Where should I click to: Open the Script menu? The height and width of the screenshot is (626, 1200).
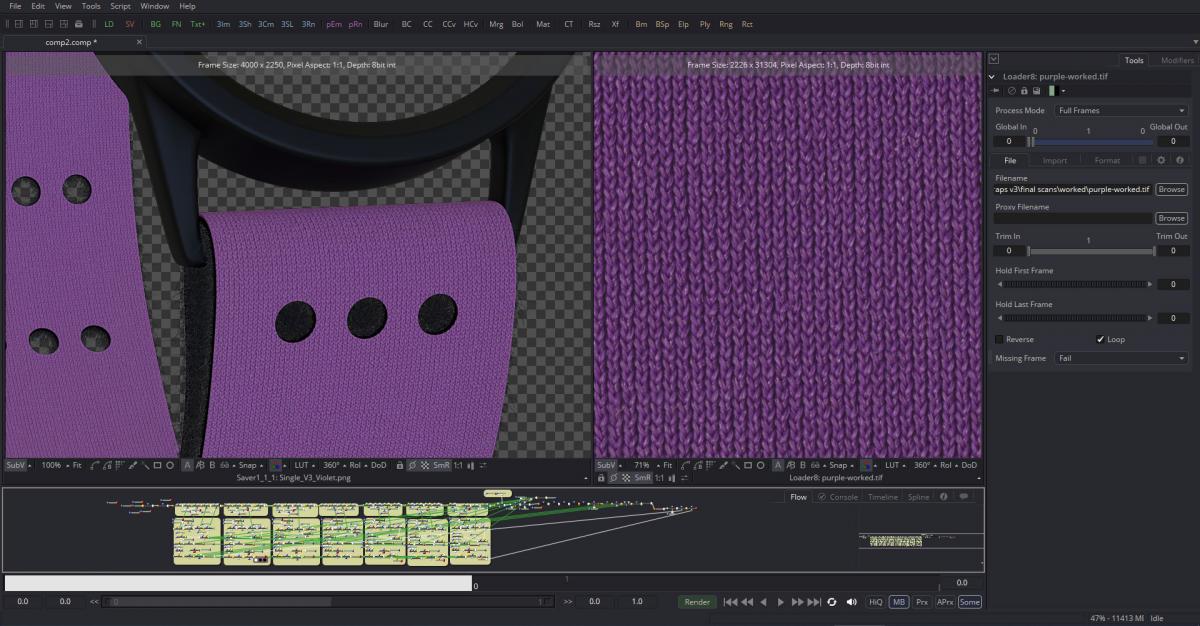click(x=120, y=6)
